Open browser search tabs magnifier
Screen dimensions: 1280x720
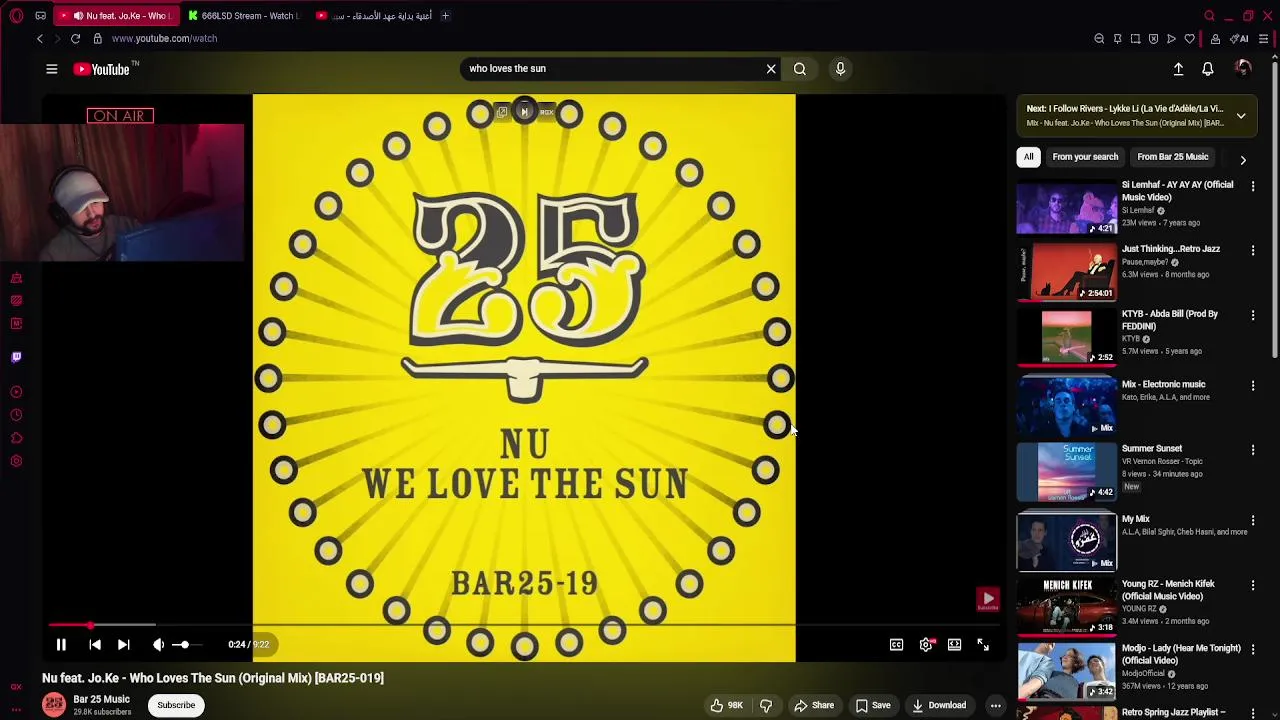click(1209, 16)
